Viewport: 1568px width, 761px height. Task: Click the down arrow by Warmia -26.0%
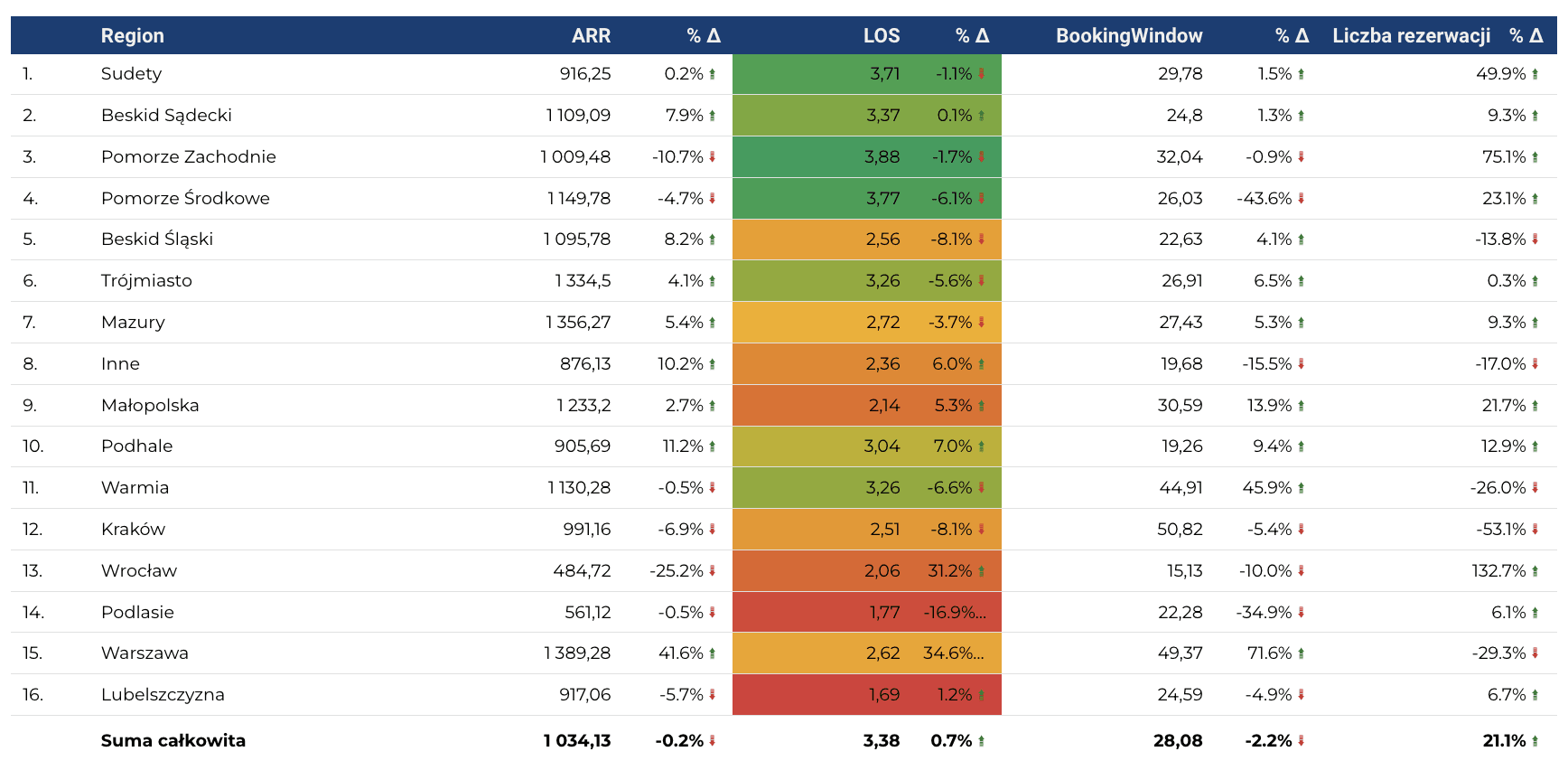tap(1535, 488)
